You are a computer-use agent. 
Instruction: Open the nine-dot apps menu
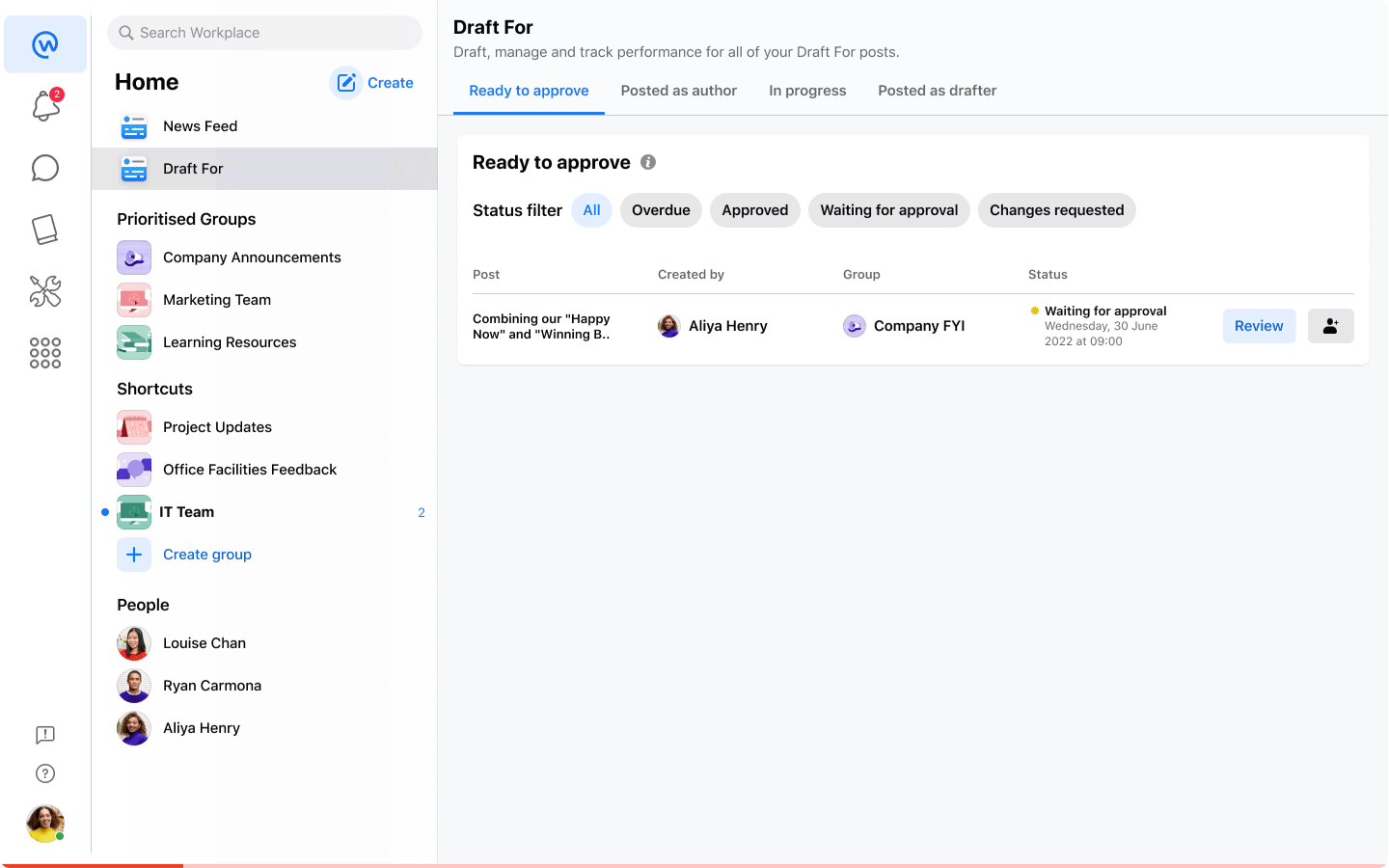point(44,353)
